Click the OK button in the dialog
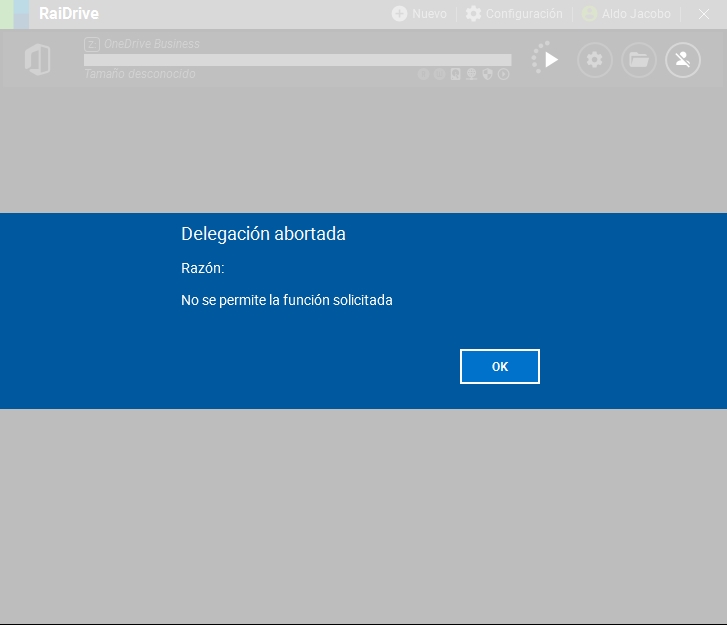 pos(499,366)
